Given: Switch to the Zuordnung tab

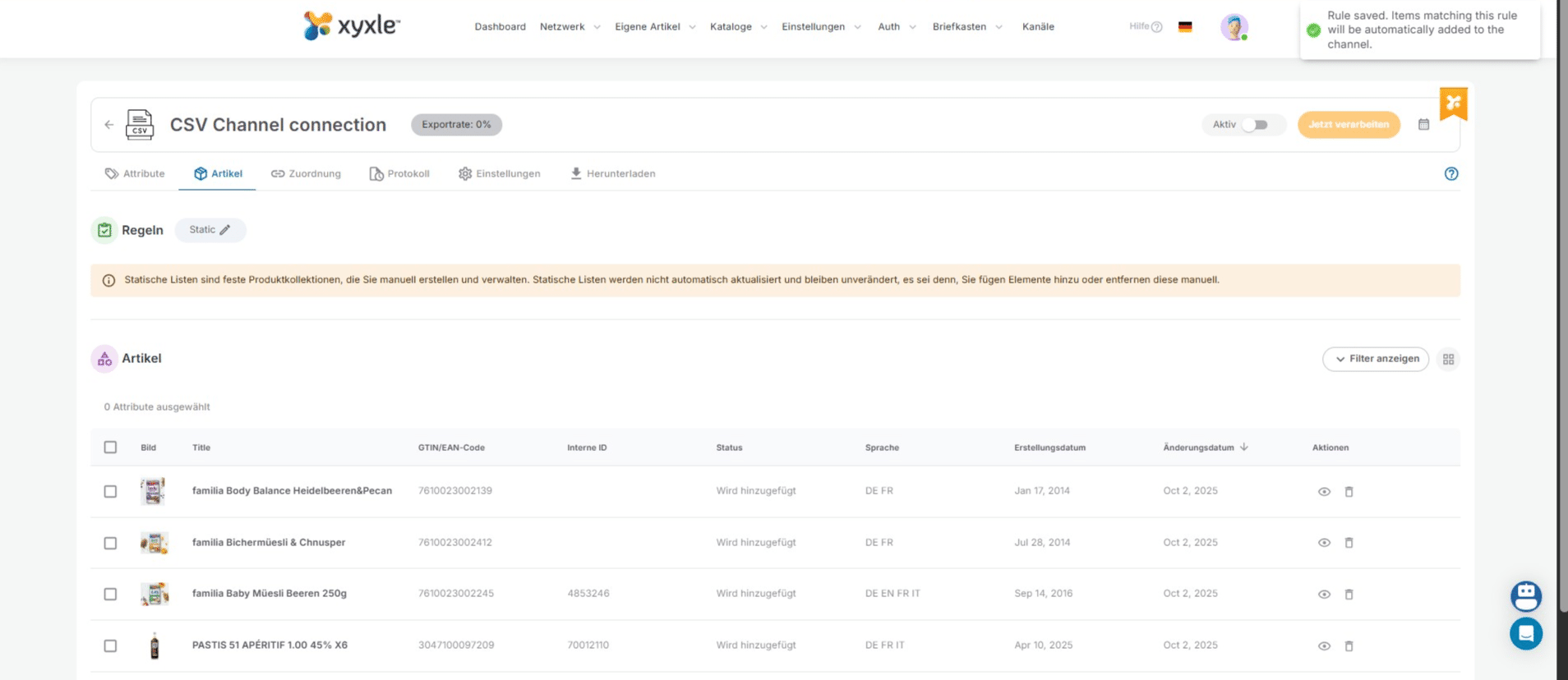Looking at the screenshot, I should pyautogui.click(x=306, y=174).
